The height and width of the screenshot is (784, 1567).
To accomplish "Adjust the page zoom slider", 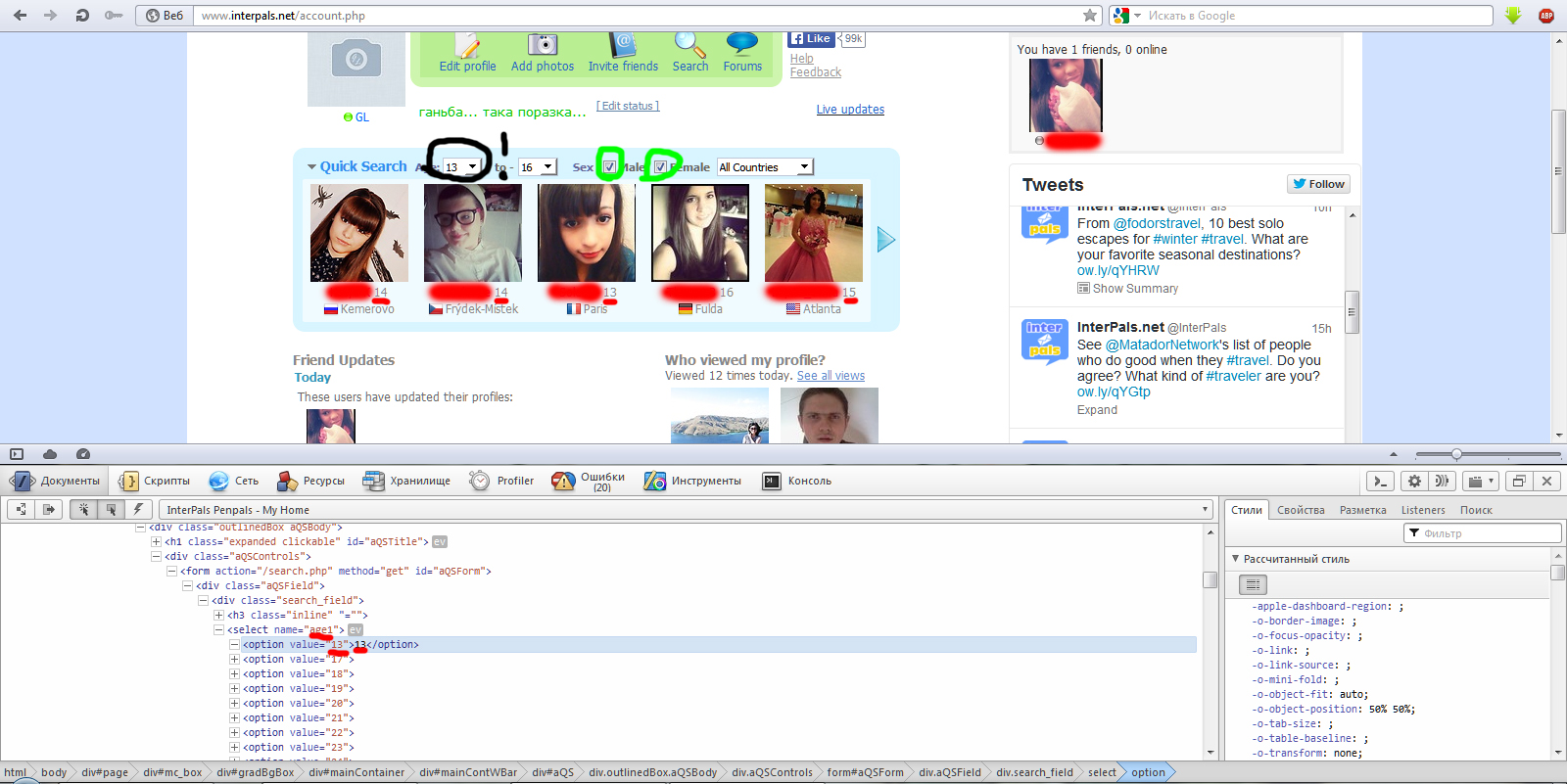I will pos(1456,454).
